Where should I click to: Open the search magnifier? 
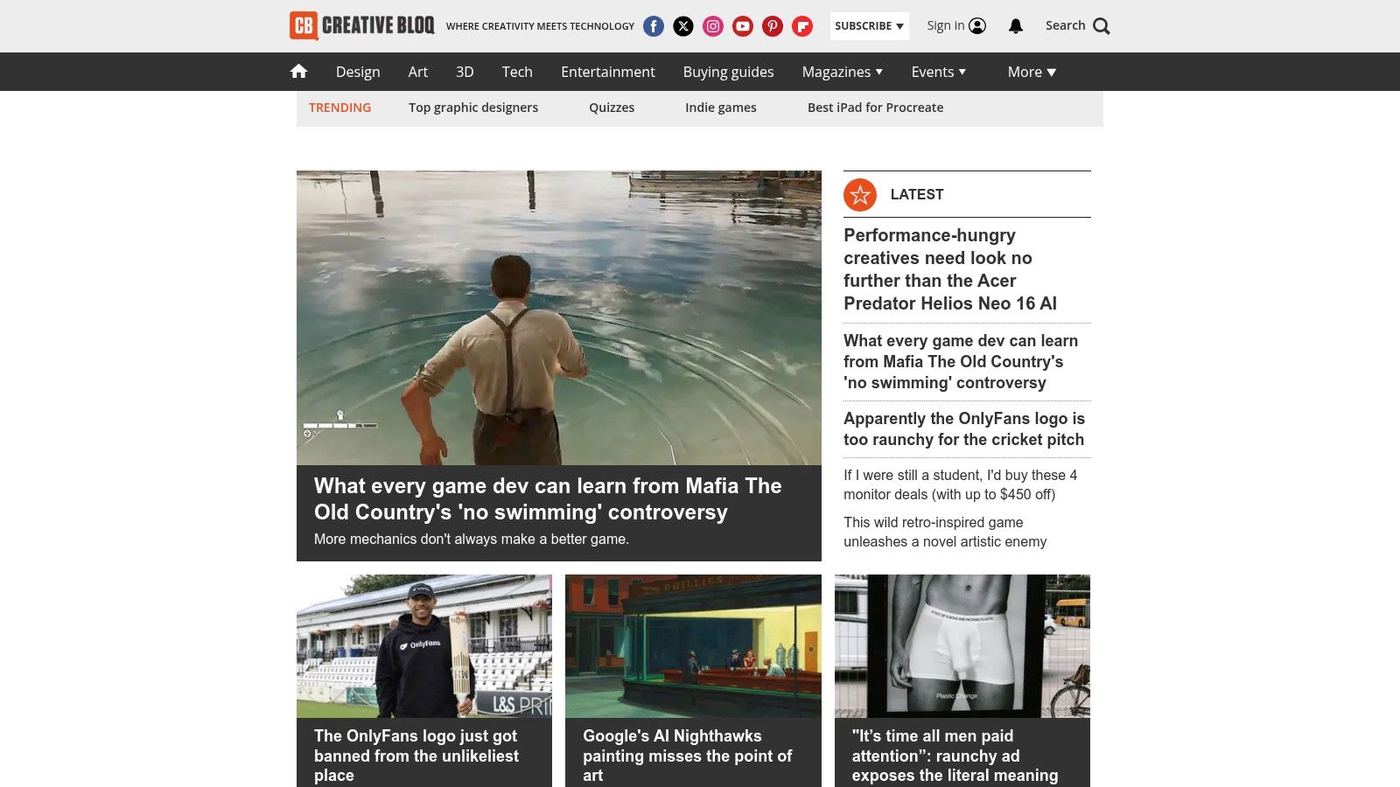(1101, 26)
